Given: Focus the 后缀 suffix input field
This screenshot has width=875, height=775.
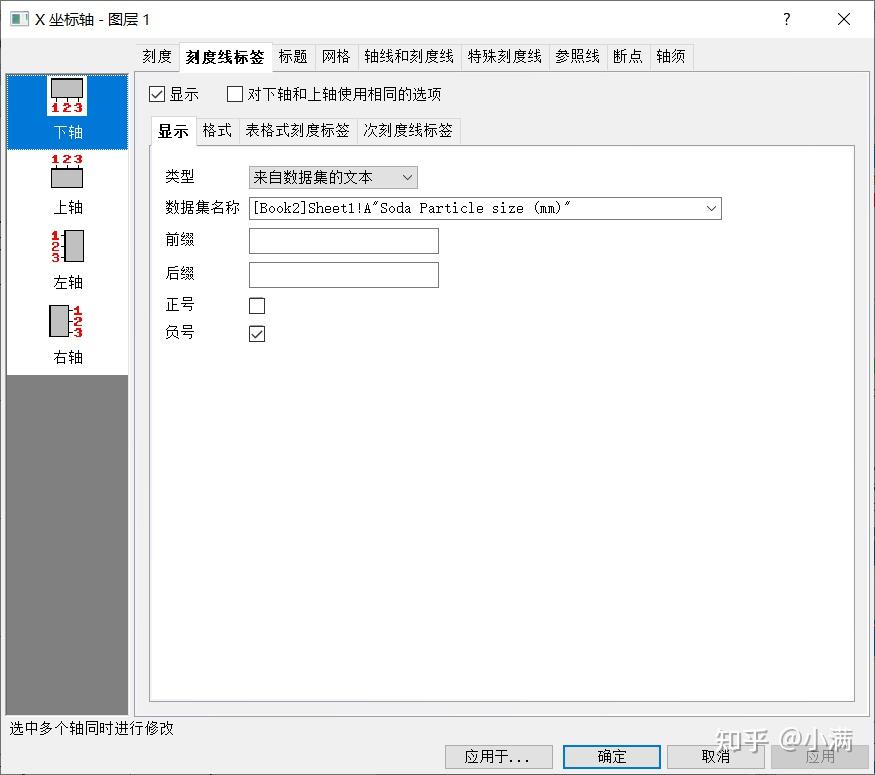Looking at the screenshot, I should coord(344,275).
